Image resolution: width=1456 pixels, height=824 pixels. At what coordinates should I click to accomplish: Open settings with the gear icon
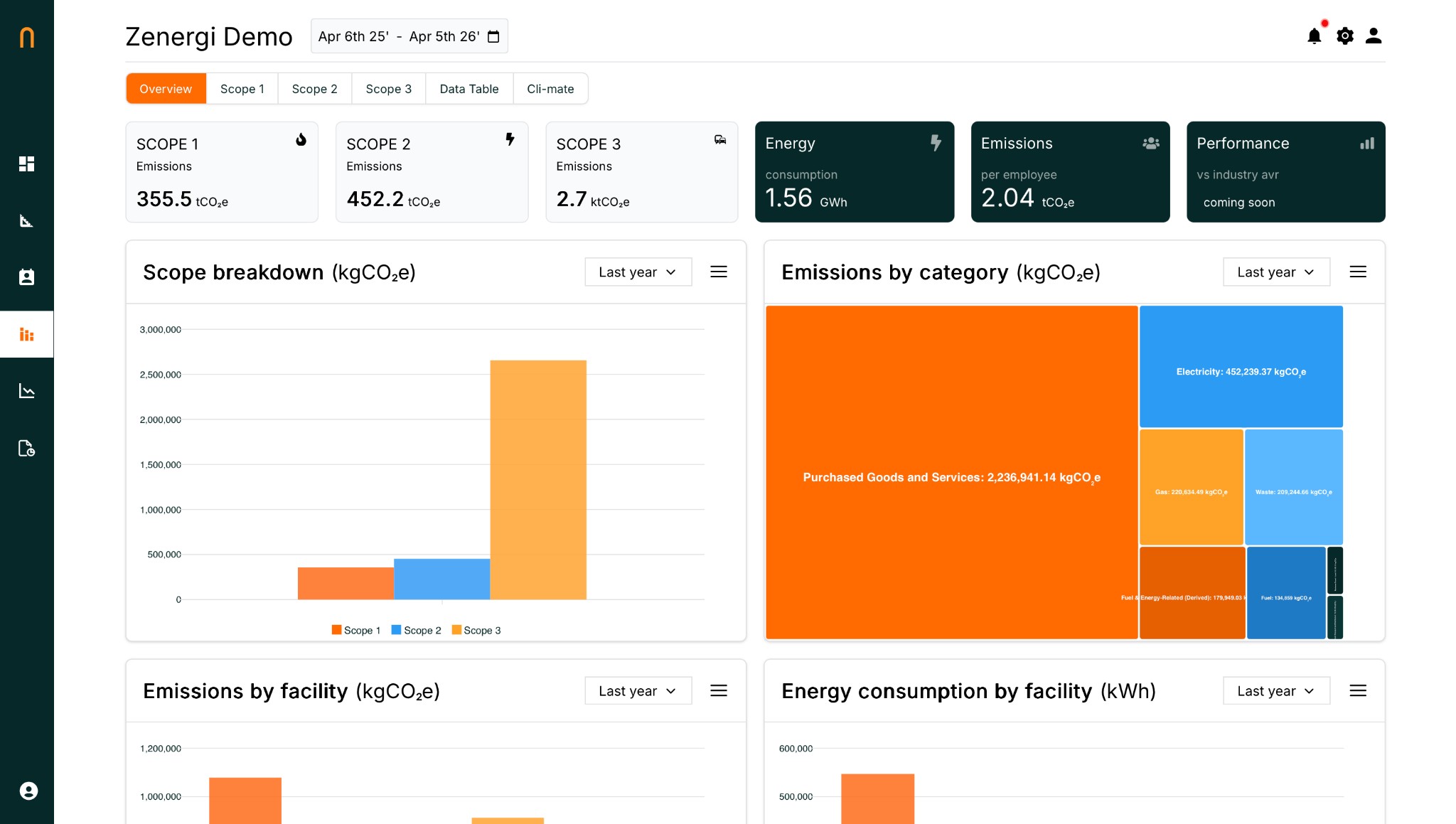[1345, 36]
